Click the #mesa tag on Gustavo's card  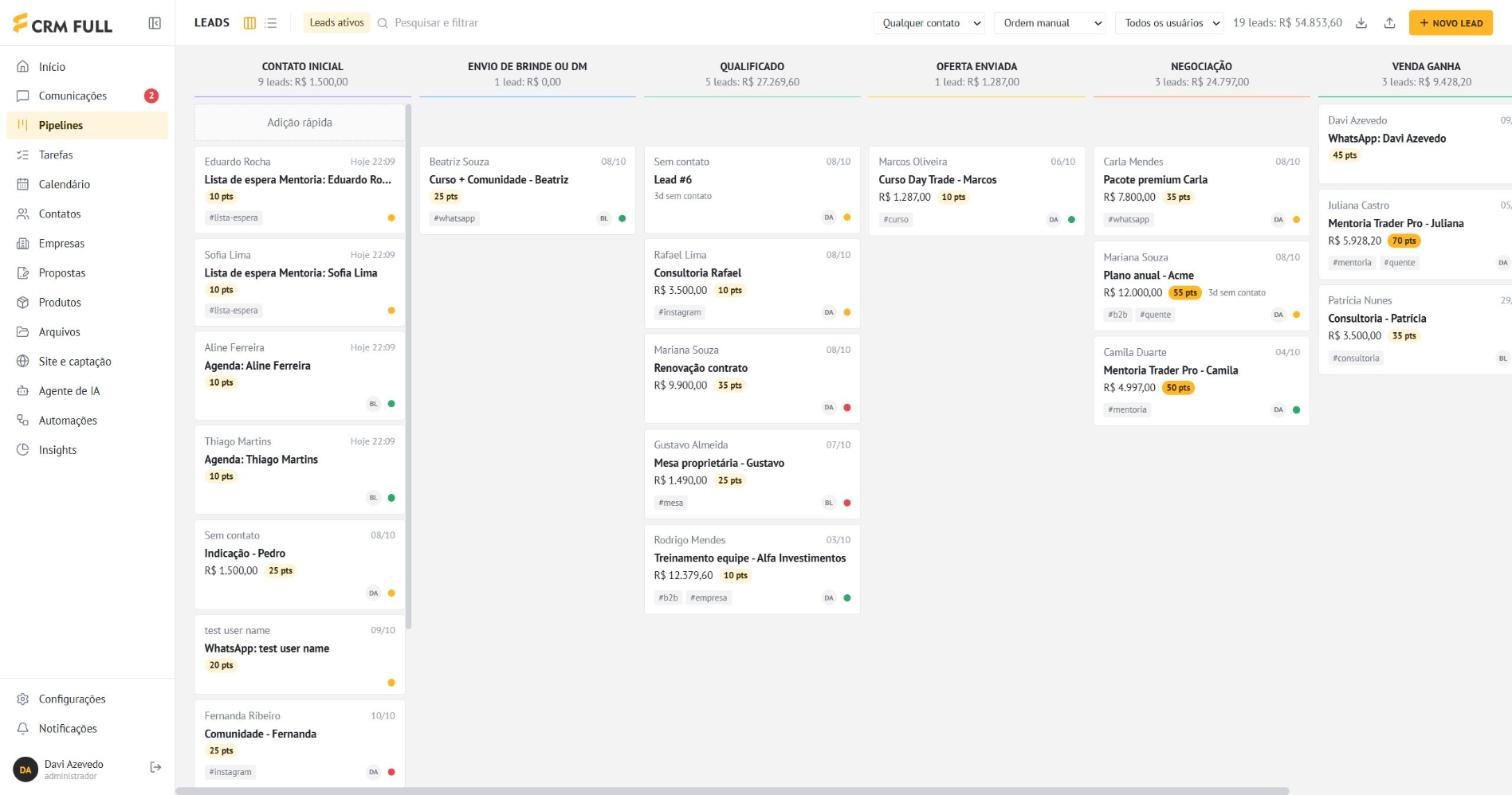[671, 503]
